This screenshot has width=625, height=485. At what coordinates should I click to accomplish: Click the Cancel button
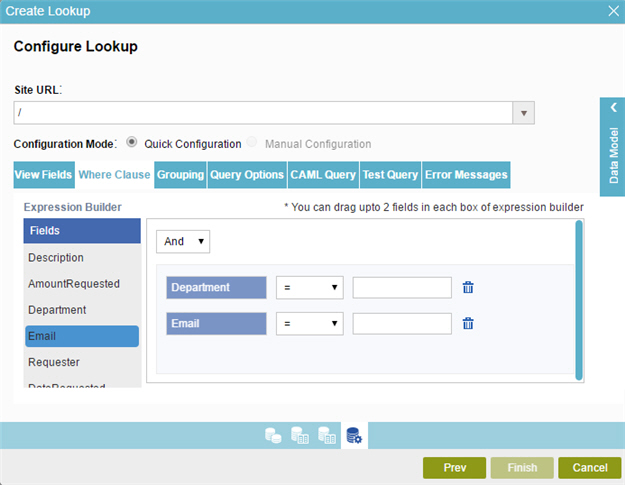coord(589,467)
